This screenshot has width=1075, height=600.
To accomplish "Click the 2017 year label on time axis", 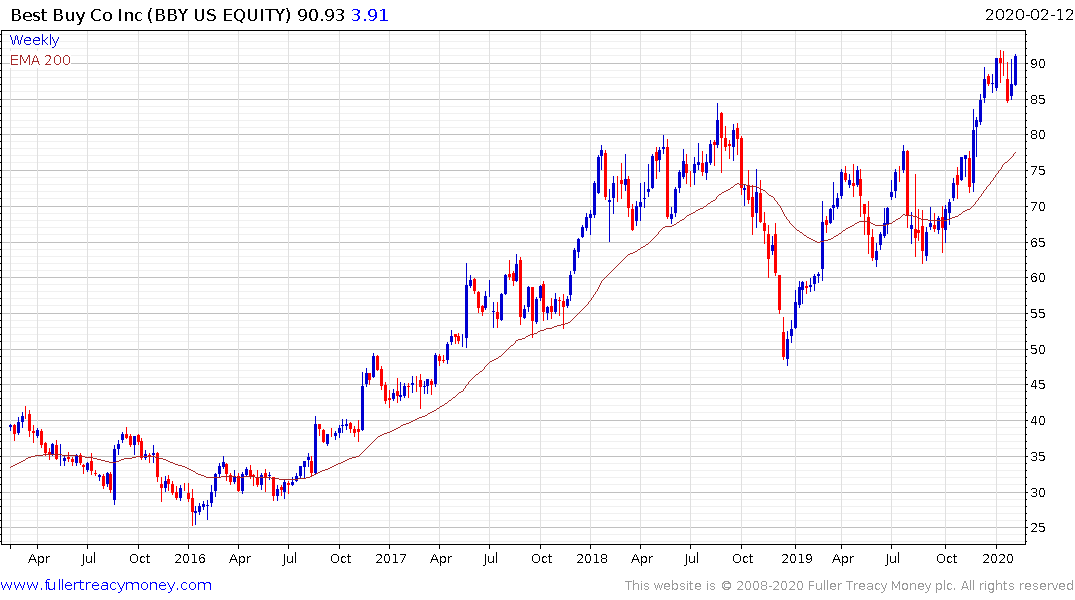I will [x=391, y=558].
